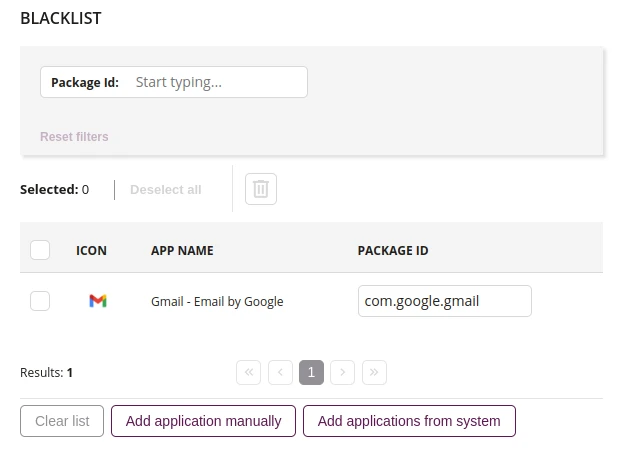Click the trash delete icon
Image resolution: width=618 pixels, height=469 pixels.
(261, 189)
